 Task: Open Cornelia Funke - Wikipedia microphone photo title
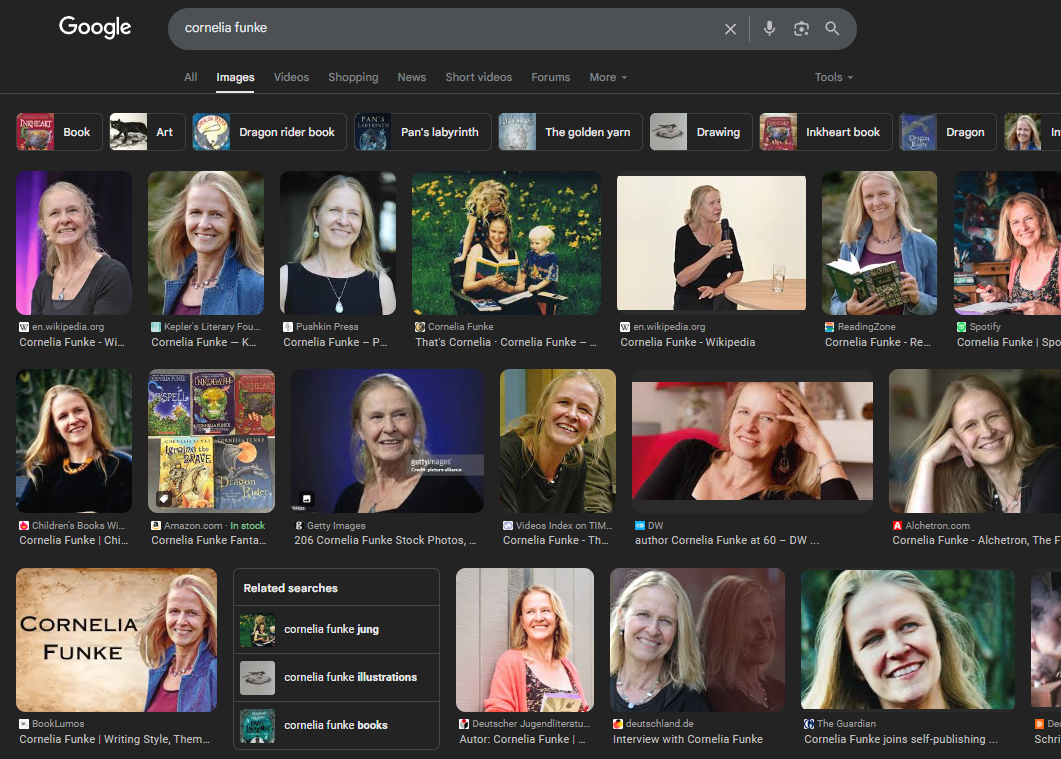click(687, 342)
